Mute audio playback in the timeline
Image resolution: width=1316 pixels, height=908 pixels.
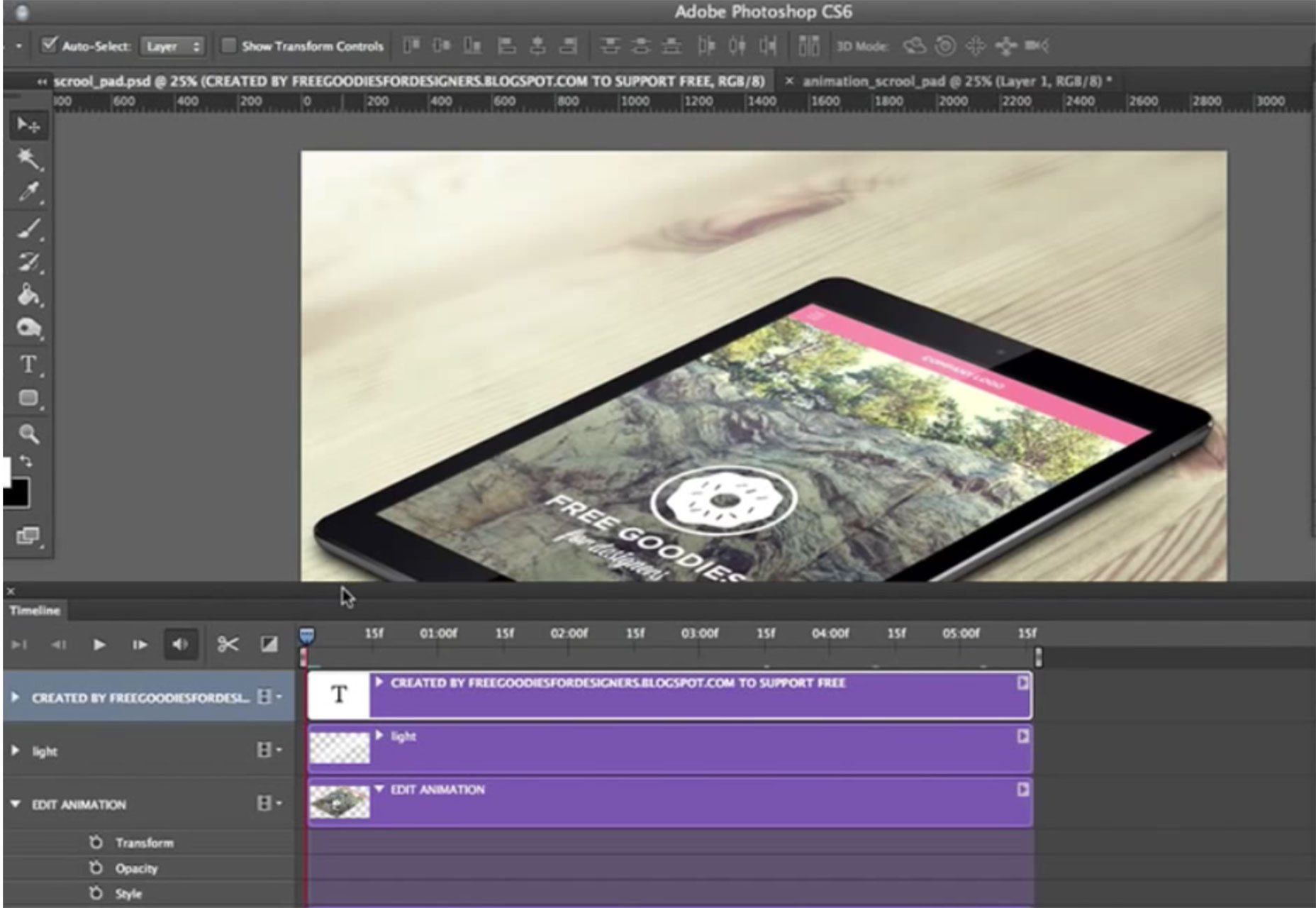[x=180, y=644]
